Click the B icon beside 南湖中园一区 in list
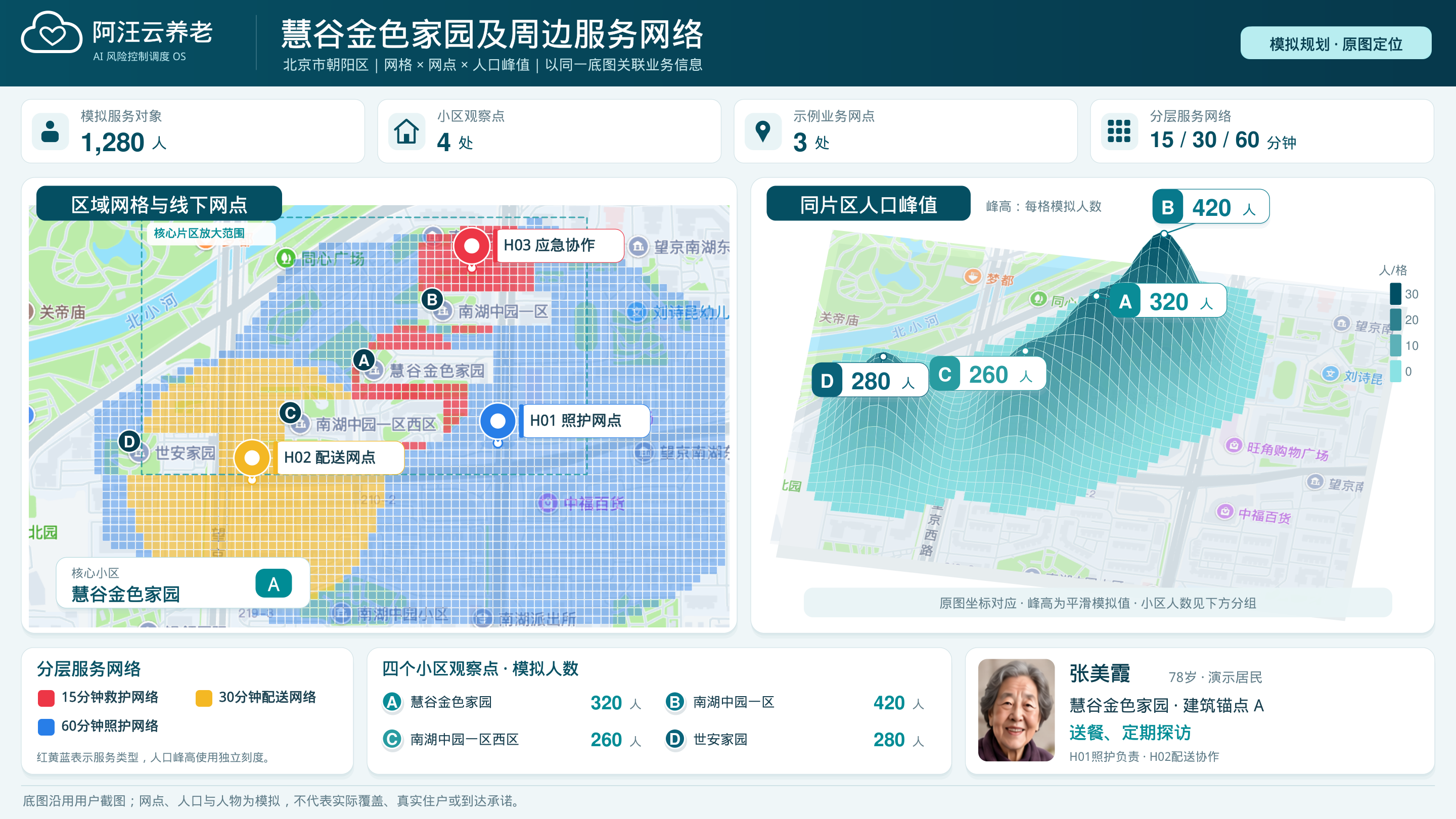The height and width of the screenshot is (819, 1456). 675,702
